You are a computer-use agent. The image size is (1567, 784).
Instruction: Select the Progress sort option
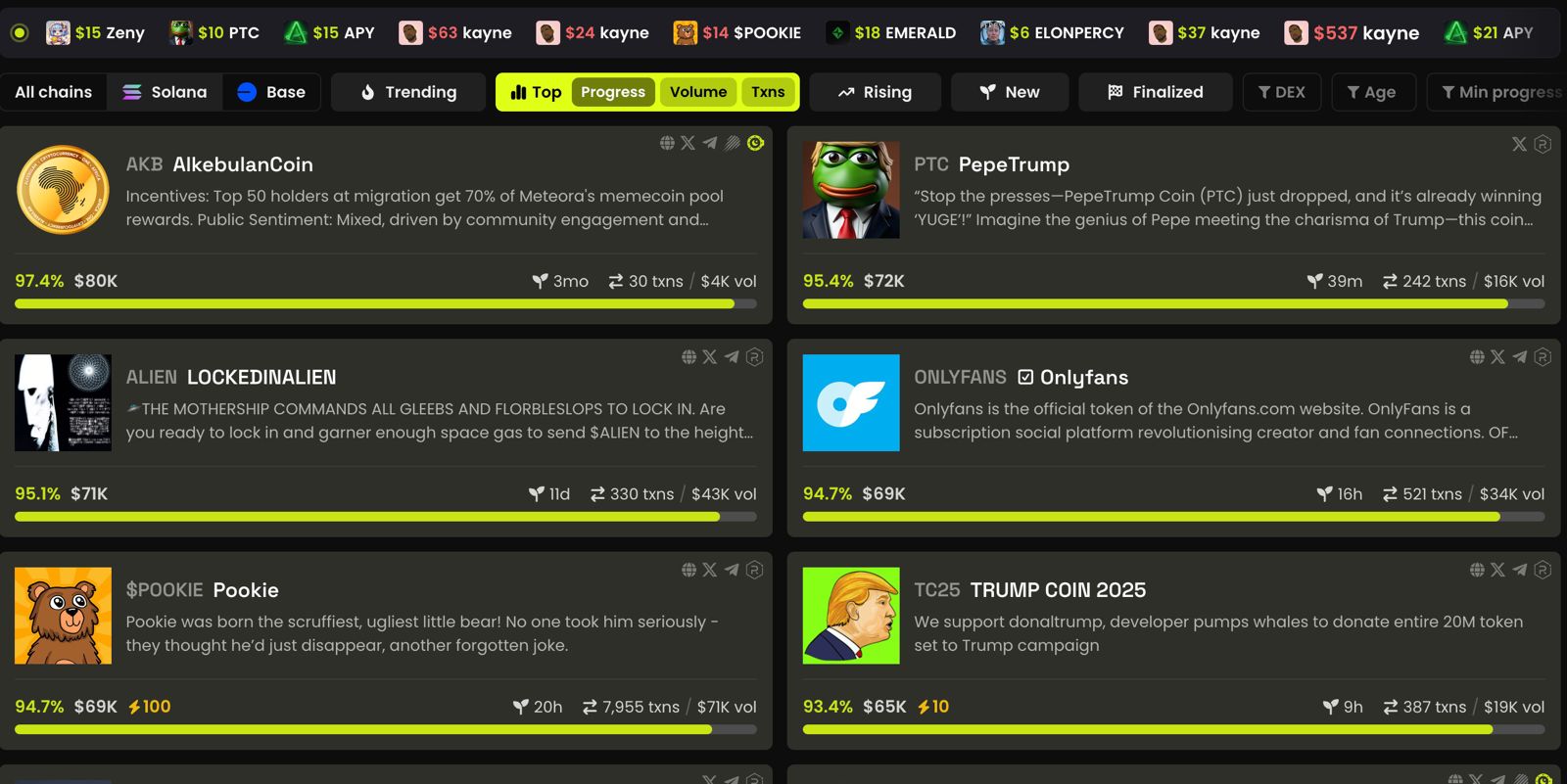pos(613,92)
